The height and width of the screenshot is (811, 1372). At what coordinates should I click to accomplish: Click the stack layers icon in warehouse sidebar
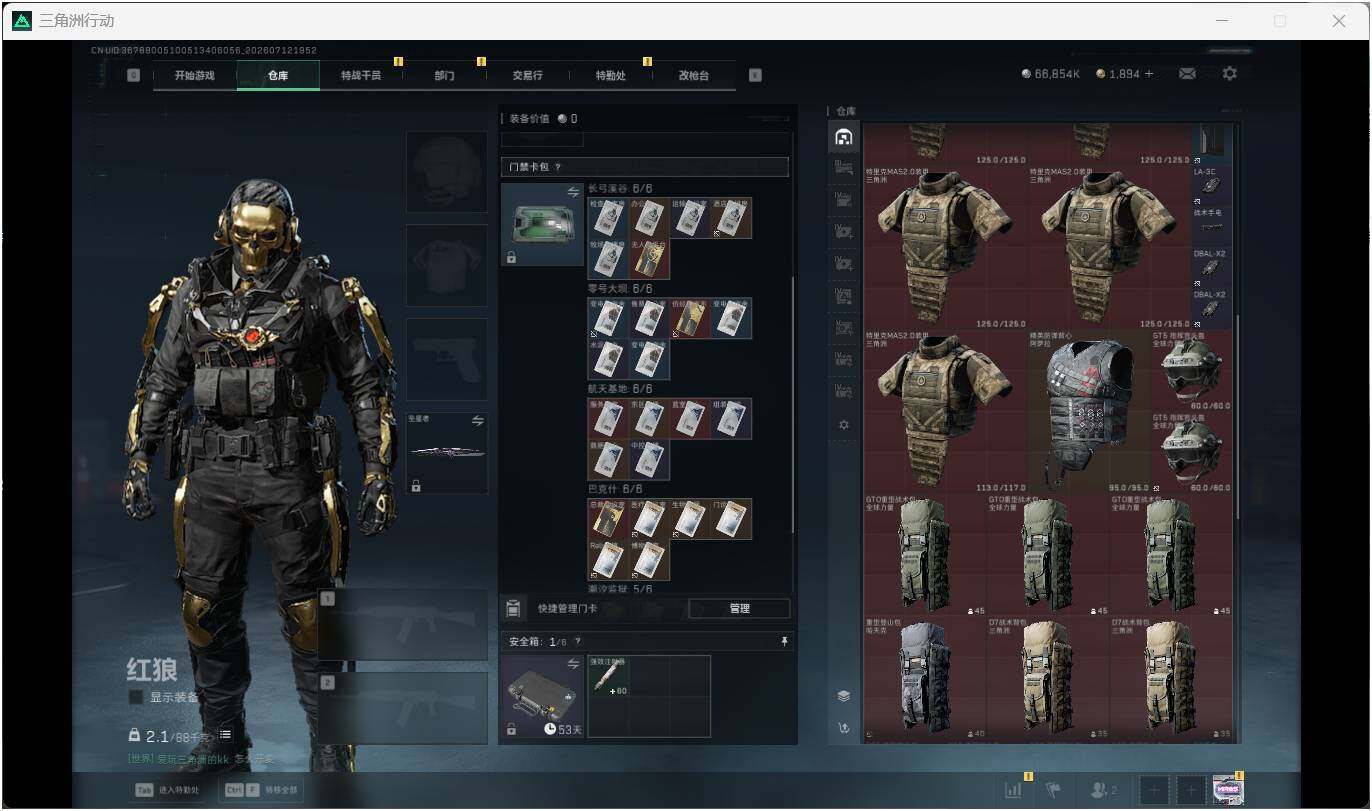tap(844, 696)
